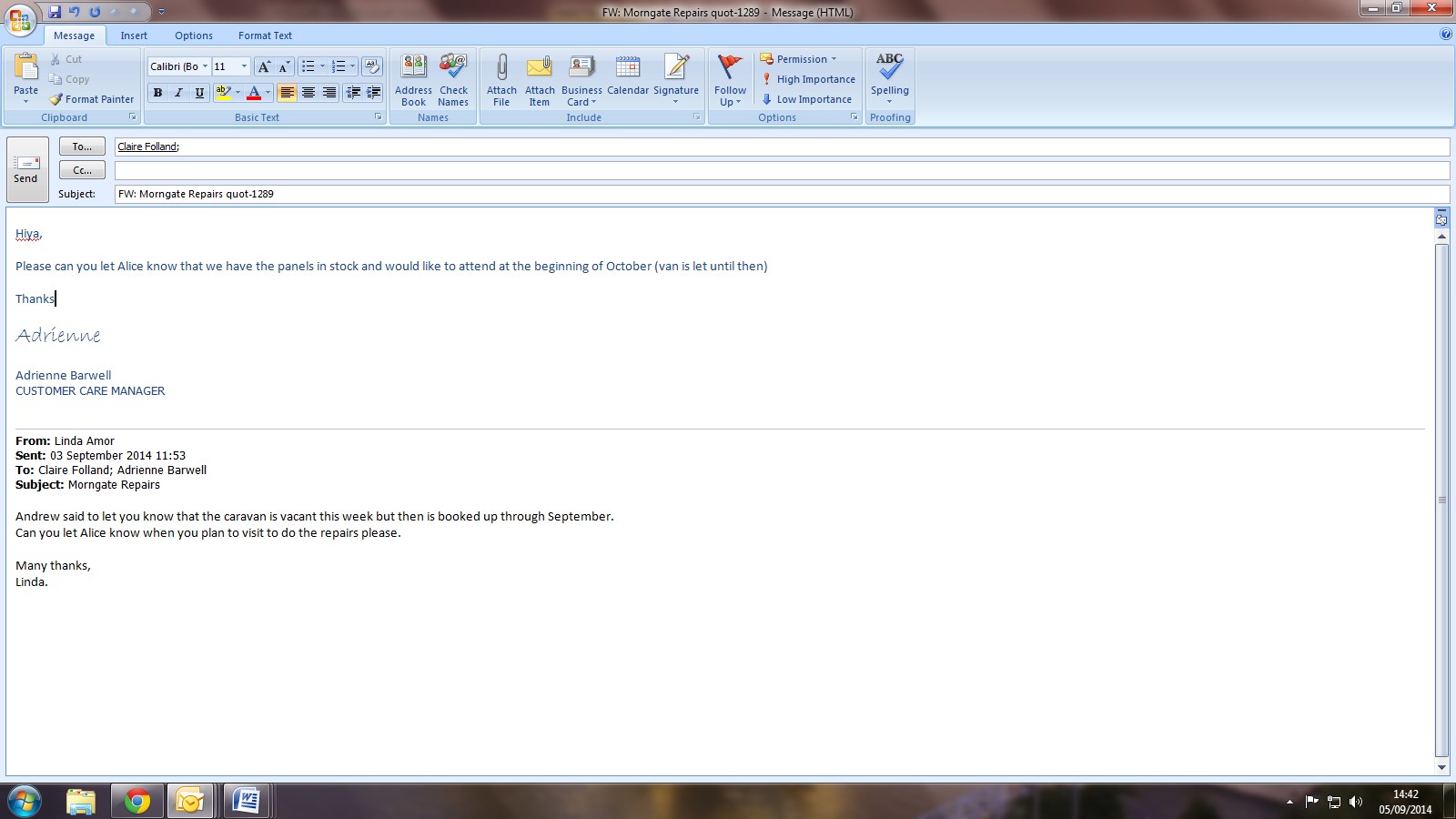
Task: Open the Business Card dropdown
Action: point(581,80)
